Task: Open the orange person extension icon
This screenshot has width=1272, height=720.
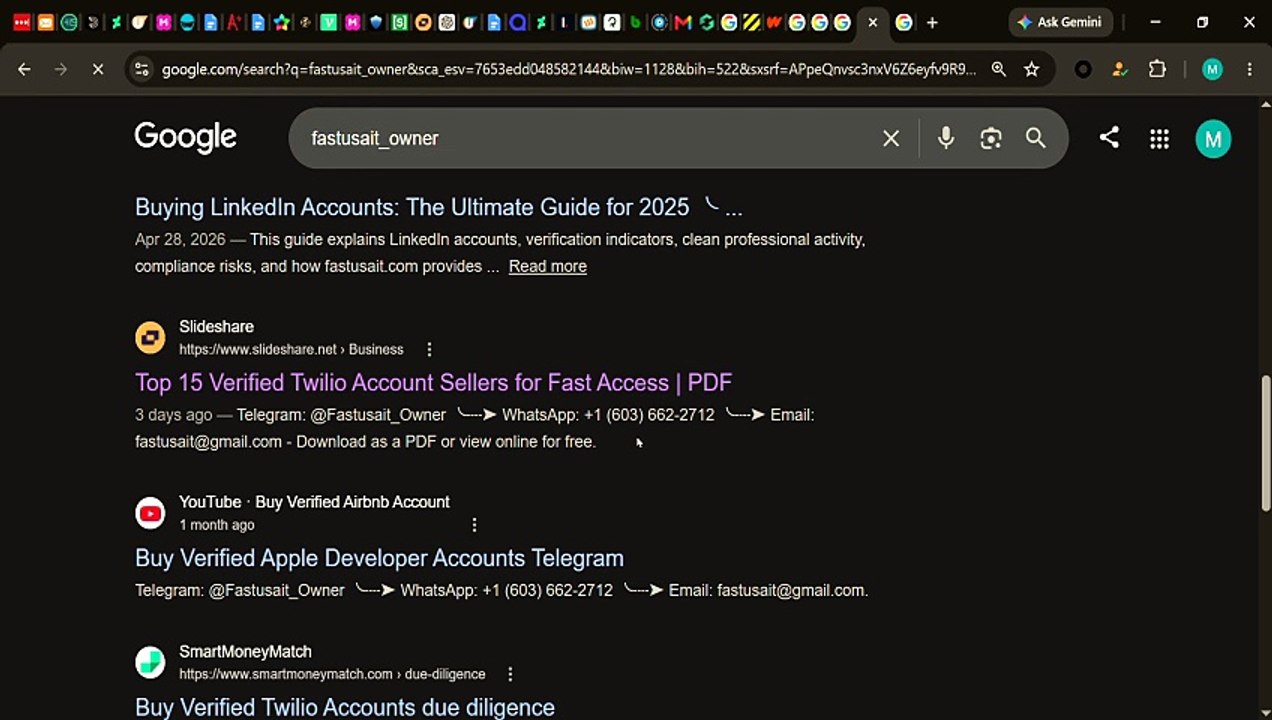Action: coord(1120,69)
